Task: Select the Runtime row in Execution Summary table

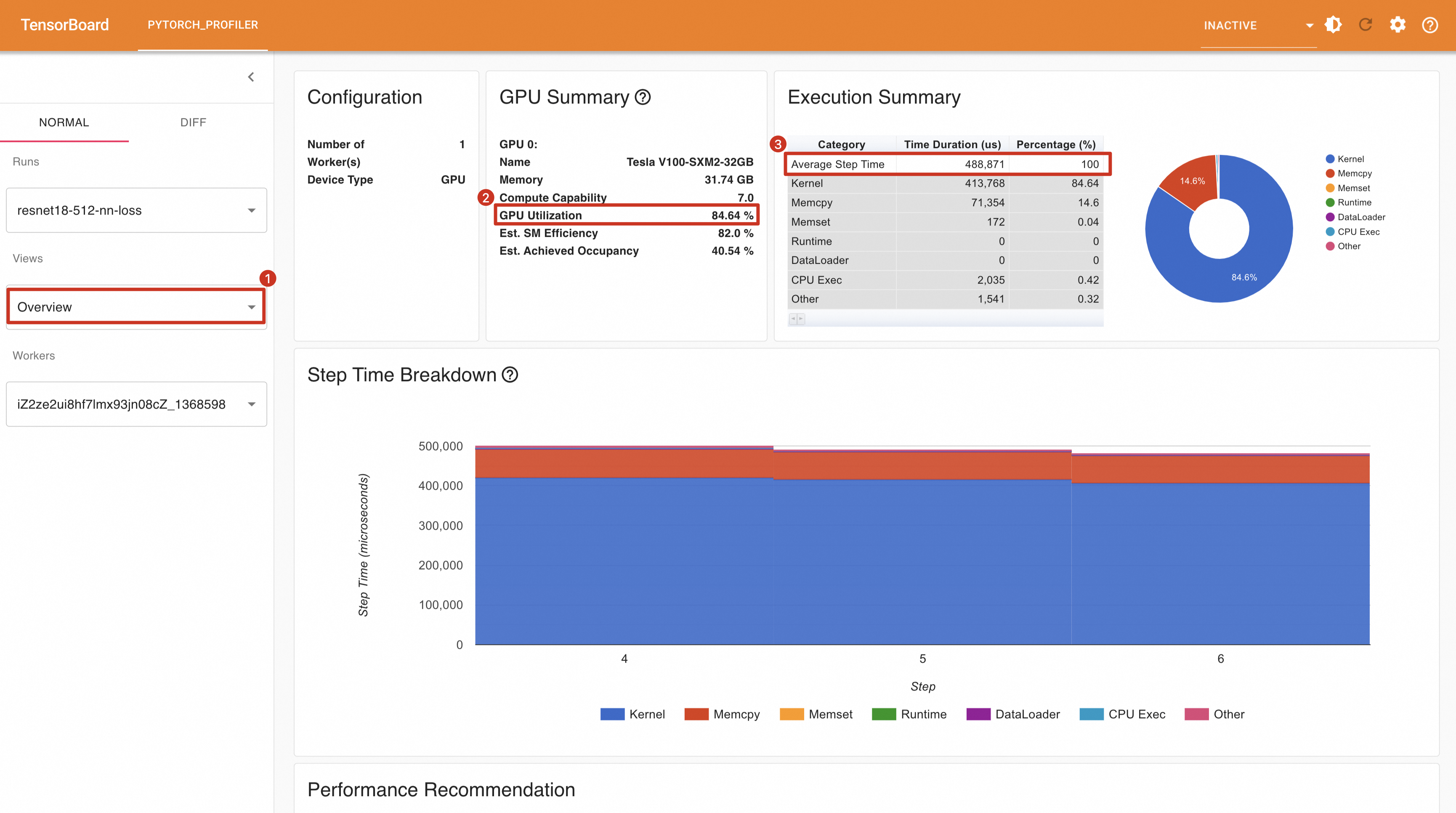Action: pos(945,242)
